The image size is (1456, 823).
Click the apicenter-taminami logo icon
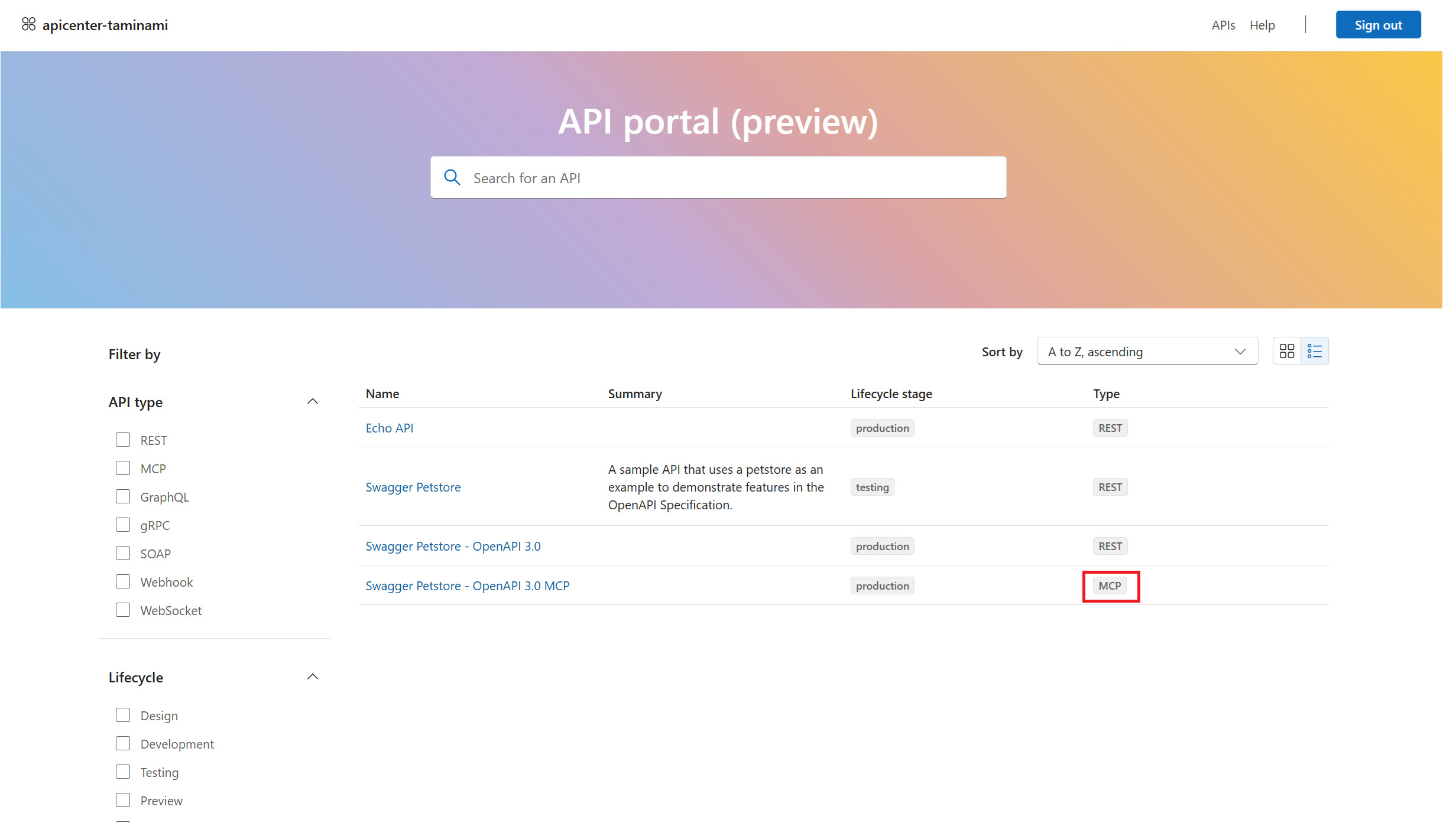coord(28,25)
